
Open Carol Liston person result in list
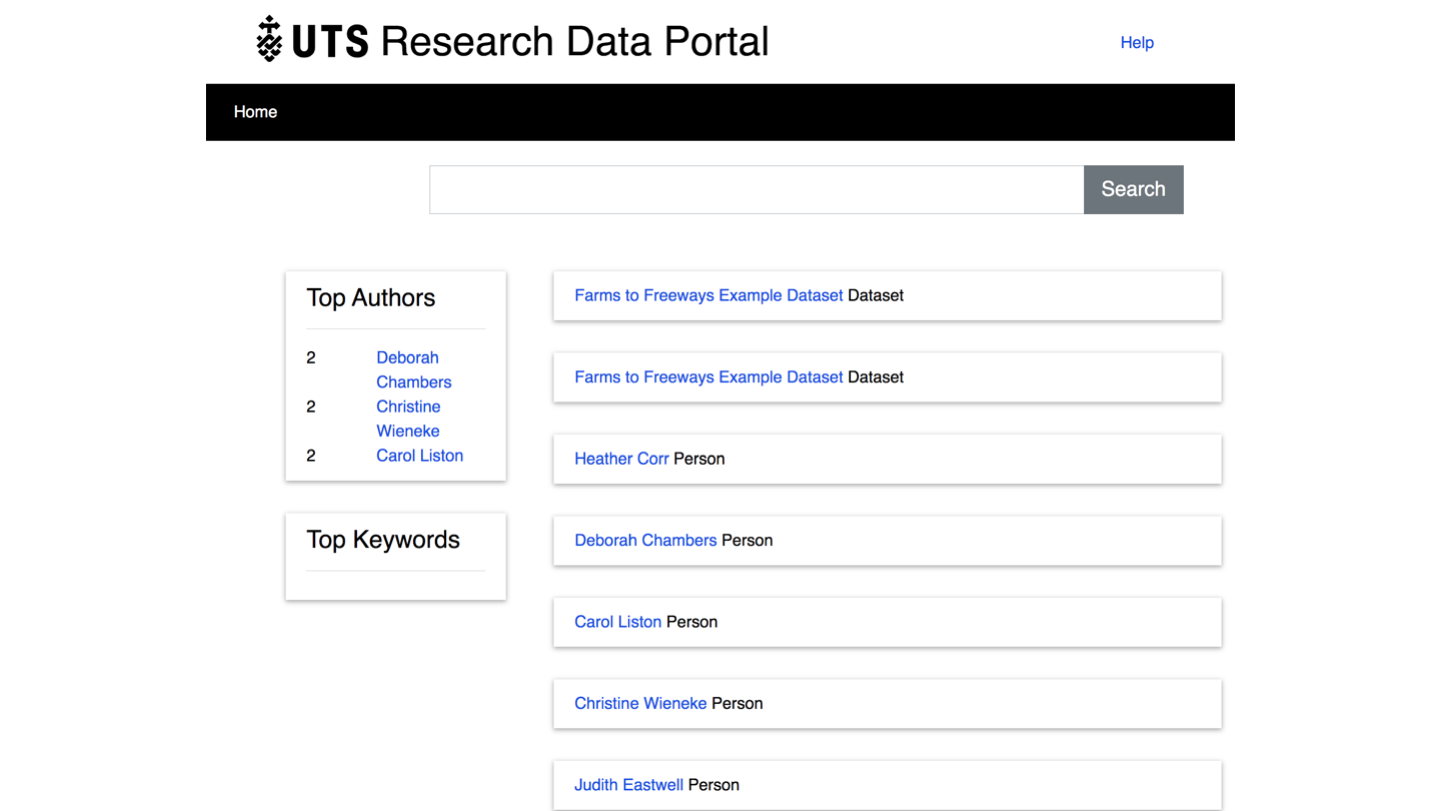click(617, 622)
